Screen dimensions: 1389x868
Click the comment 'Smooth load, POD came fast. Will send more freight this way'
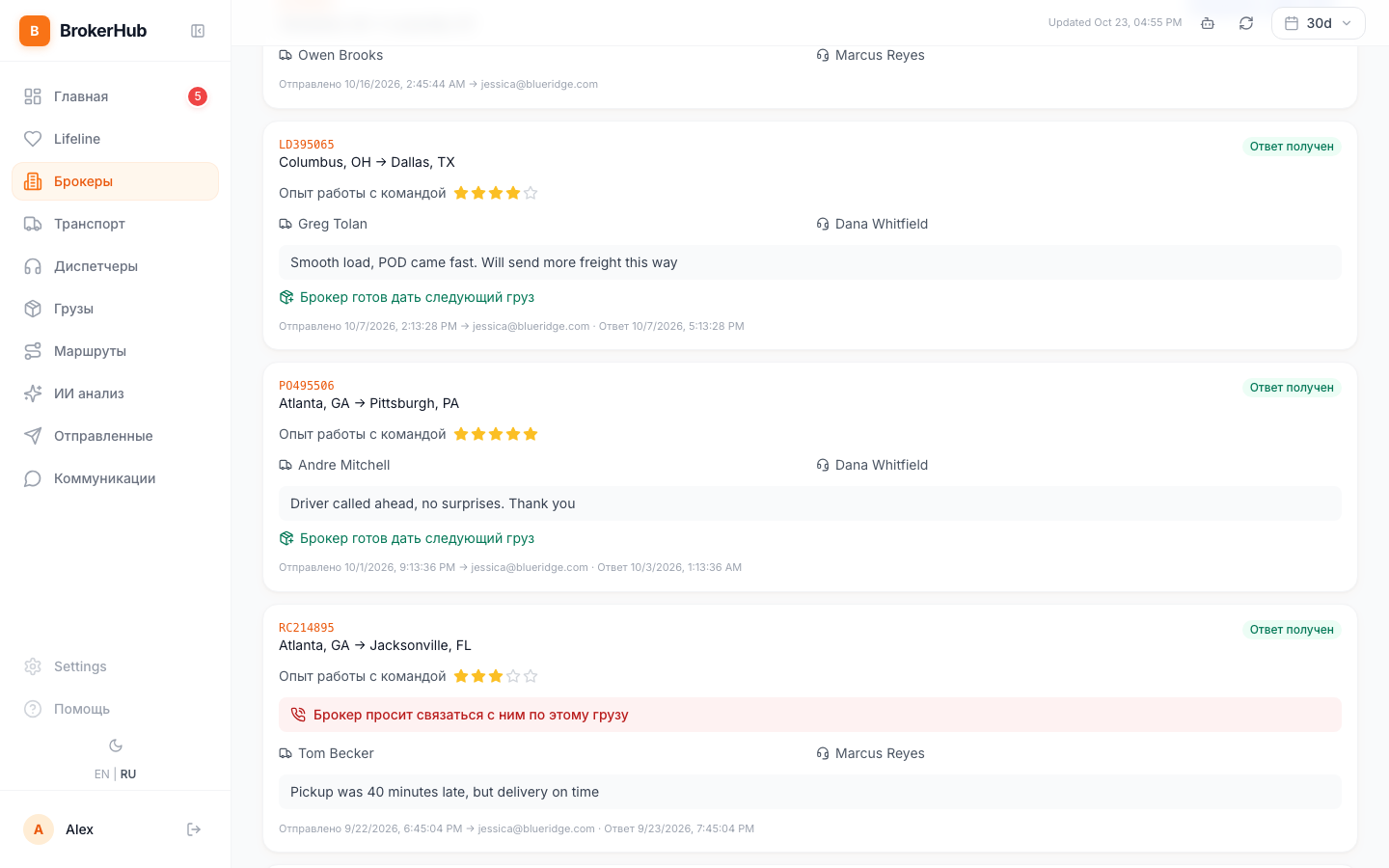(x=483, y=262)
